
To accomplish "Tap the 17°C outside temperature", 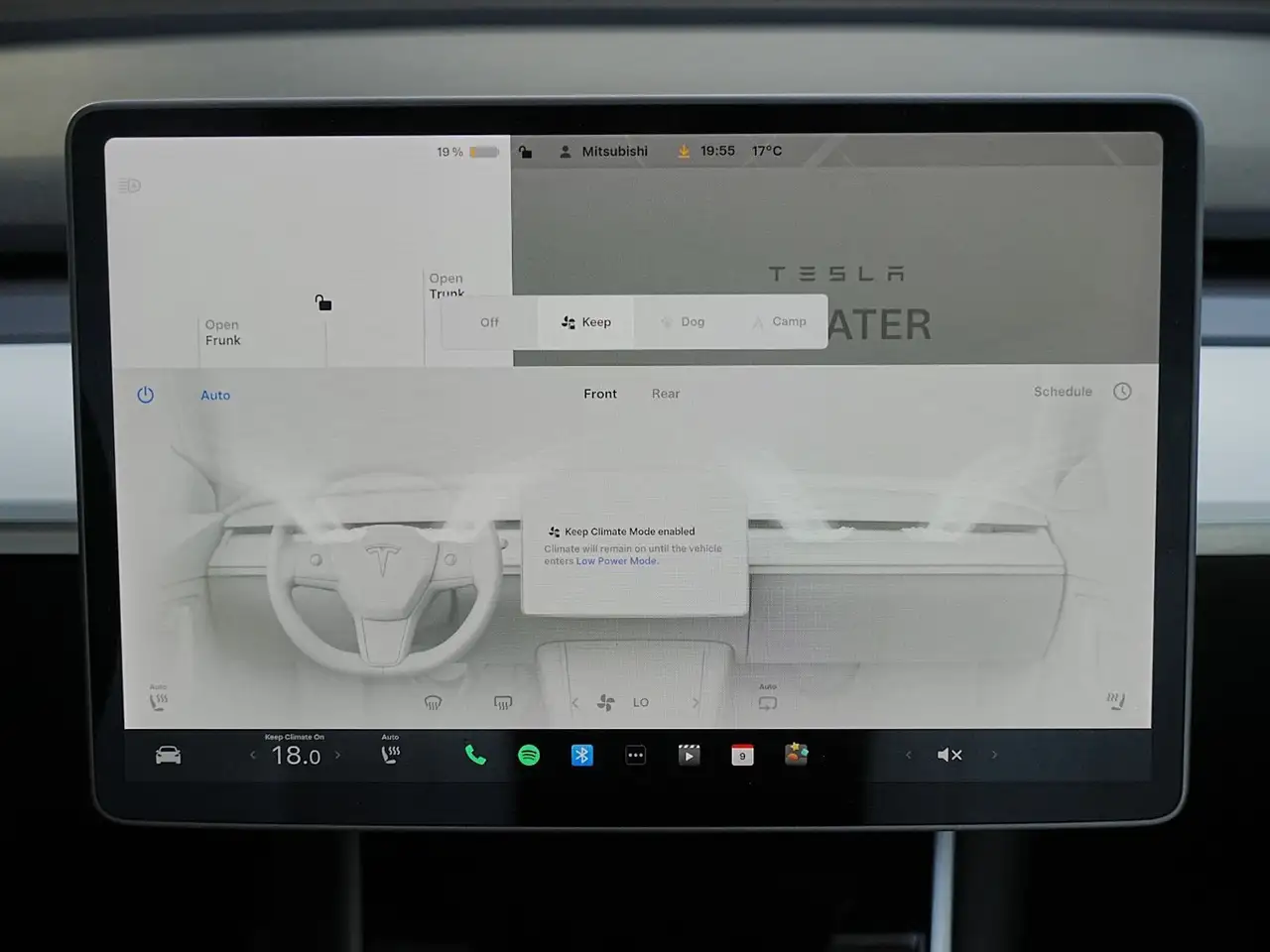I will coord(767,151).
